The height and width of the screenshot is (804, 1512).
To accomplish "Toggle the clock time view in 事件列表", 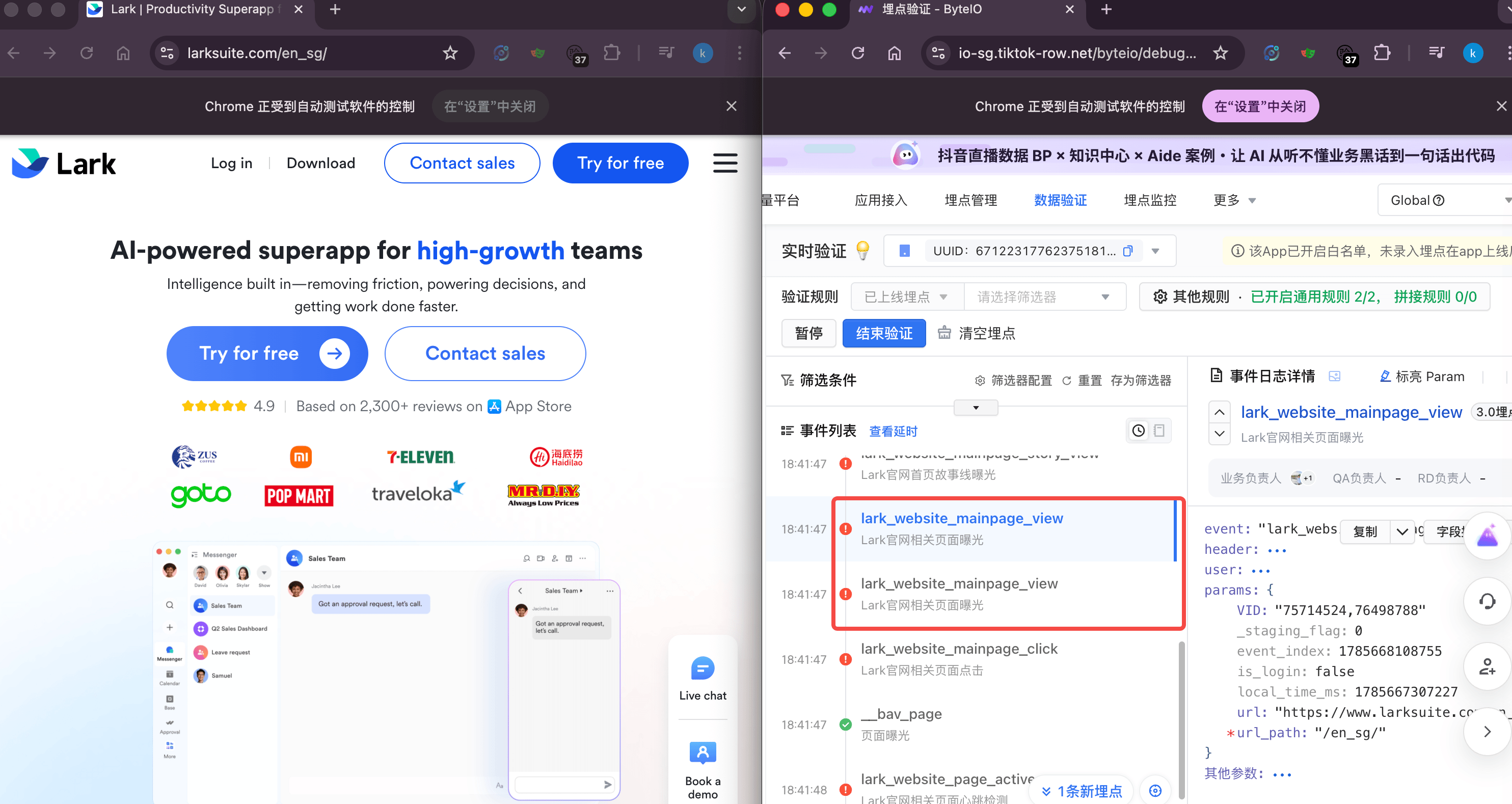I will 1138,431.
